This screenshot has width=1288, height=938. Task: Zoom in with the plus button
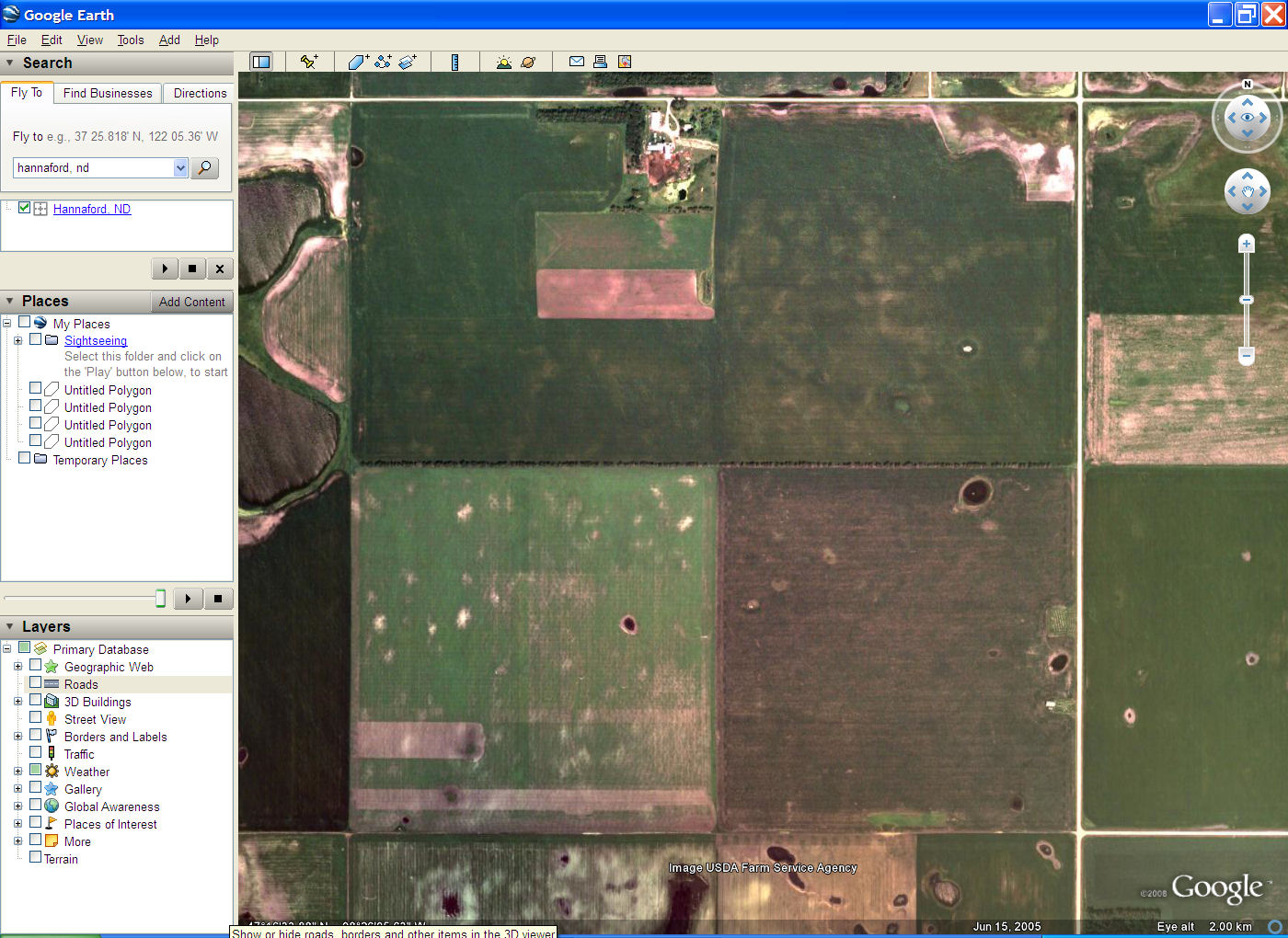[x=1247, y=244]
